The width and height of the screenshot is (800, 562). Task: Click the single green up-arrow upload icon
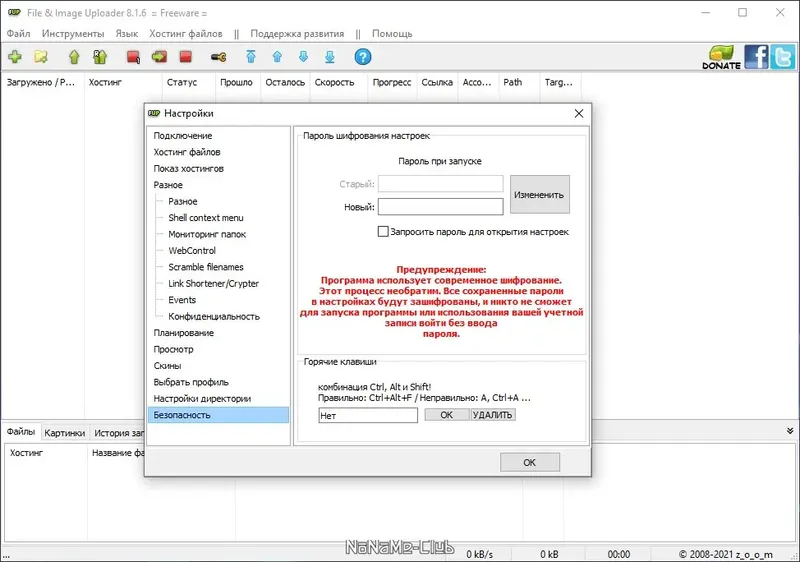pos(74,57)
